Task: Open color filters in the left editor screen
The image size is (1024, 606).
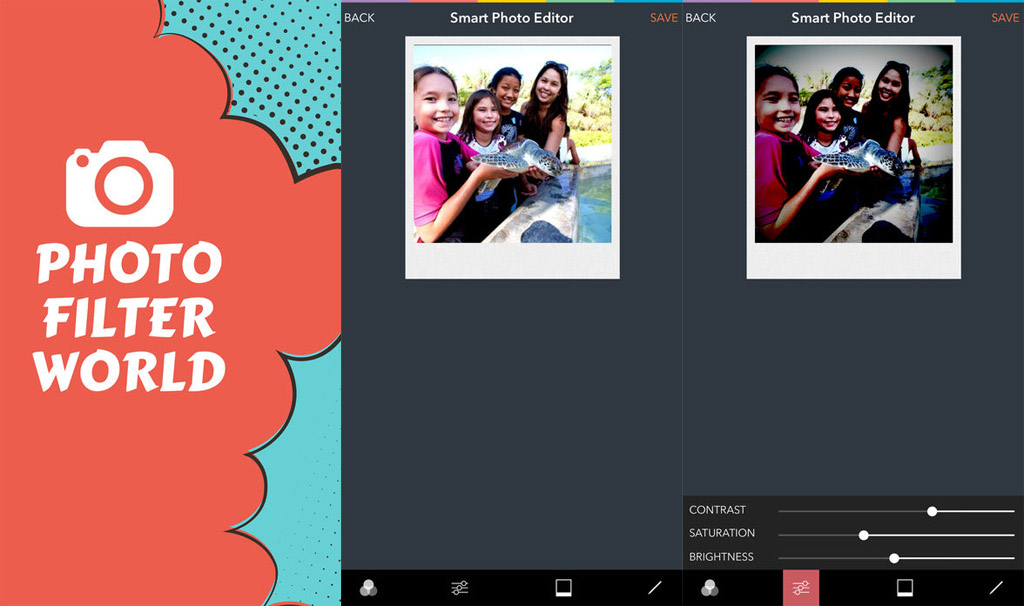Action: [x=368, y=588]
